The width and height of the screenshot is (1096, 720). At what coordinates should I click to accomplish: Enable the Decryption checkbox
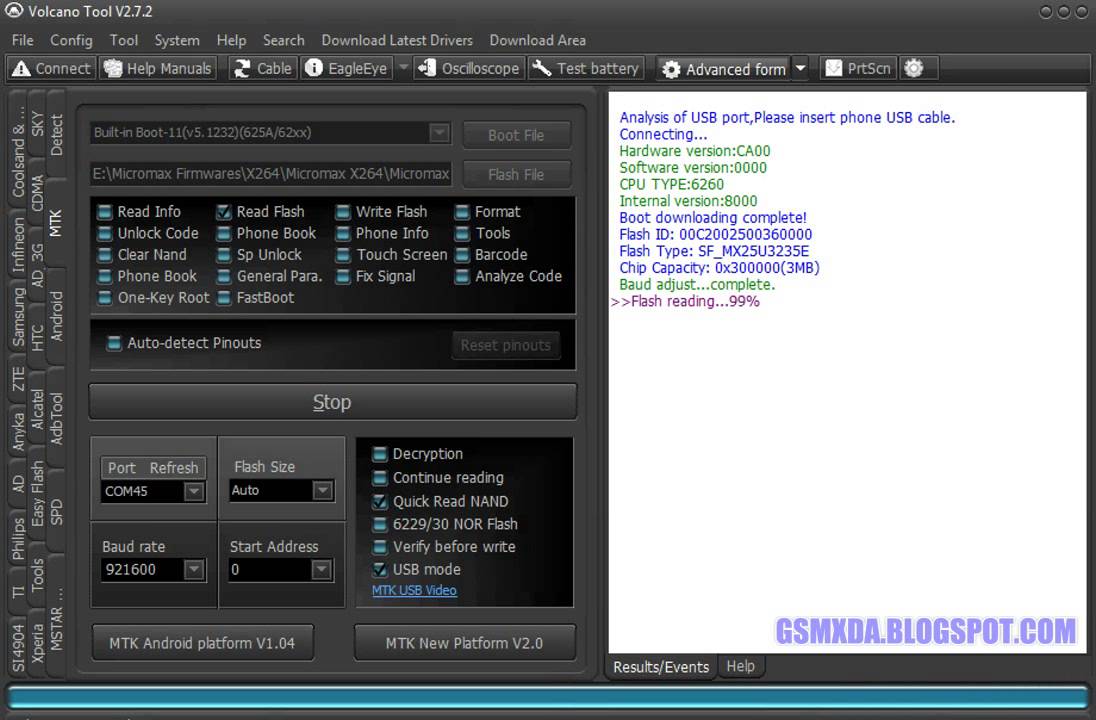click(380, 454)
